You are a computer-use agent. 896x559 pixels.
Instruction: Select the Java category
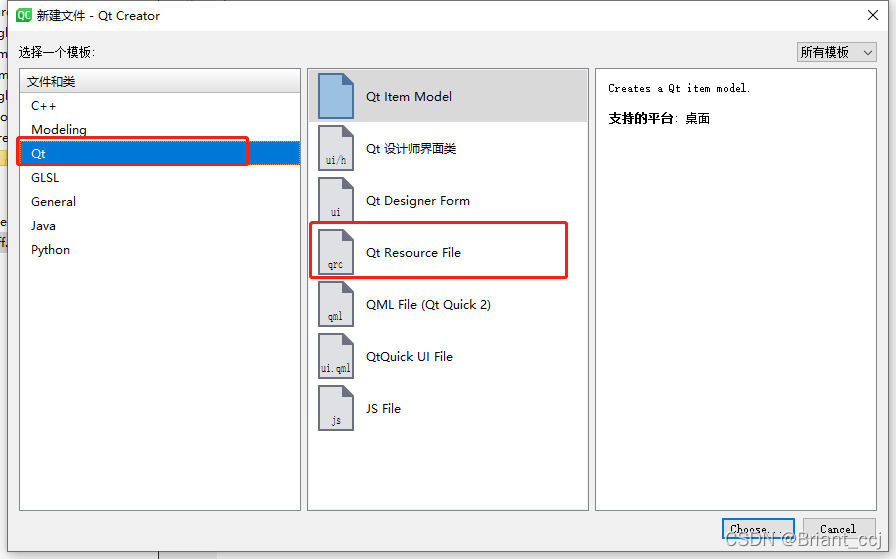click(x=160, y=226)
